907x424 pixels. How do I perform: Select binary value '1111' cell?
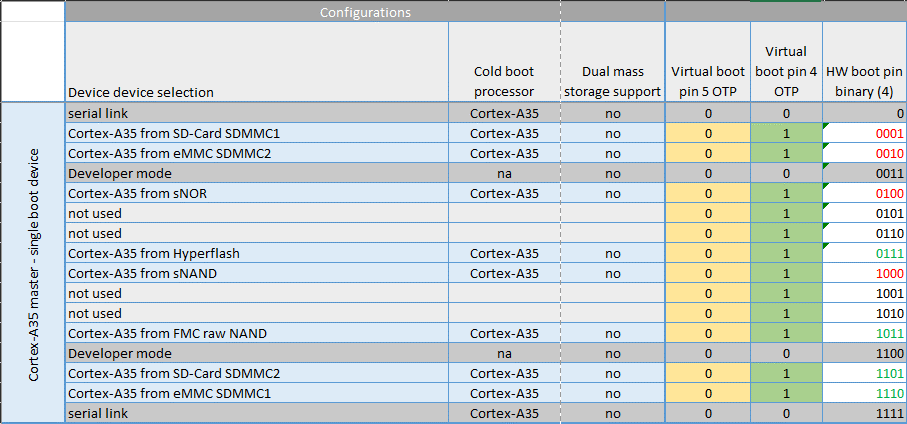pyautogui.click(x=864, y=414)
